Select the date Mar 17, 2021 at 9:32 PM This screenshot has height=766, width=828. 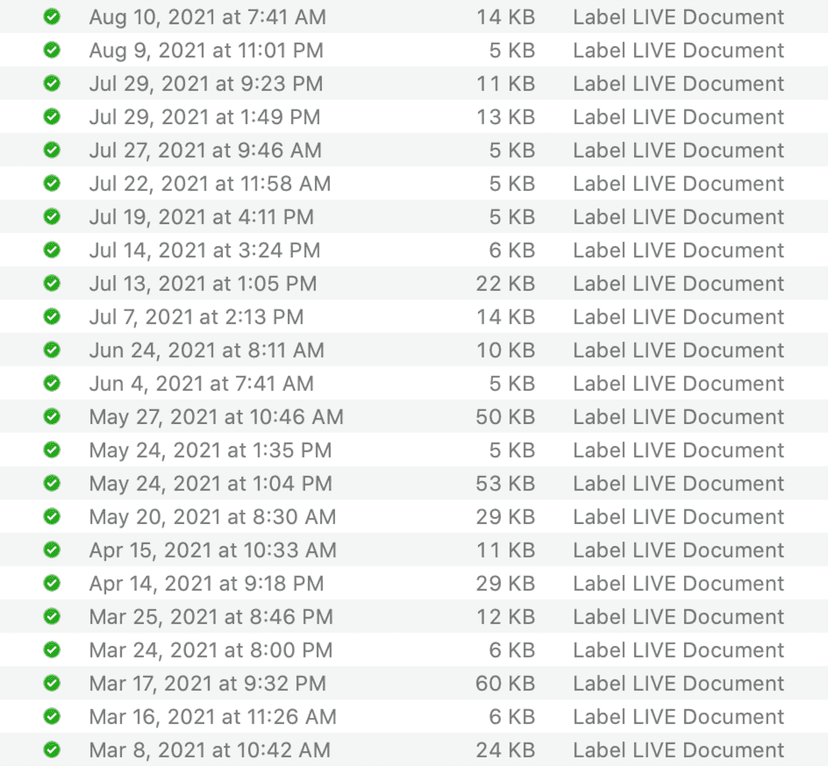click(x=208, y=684)
